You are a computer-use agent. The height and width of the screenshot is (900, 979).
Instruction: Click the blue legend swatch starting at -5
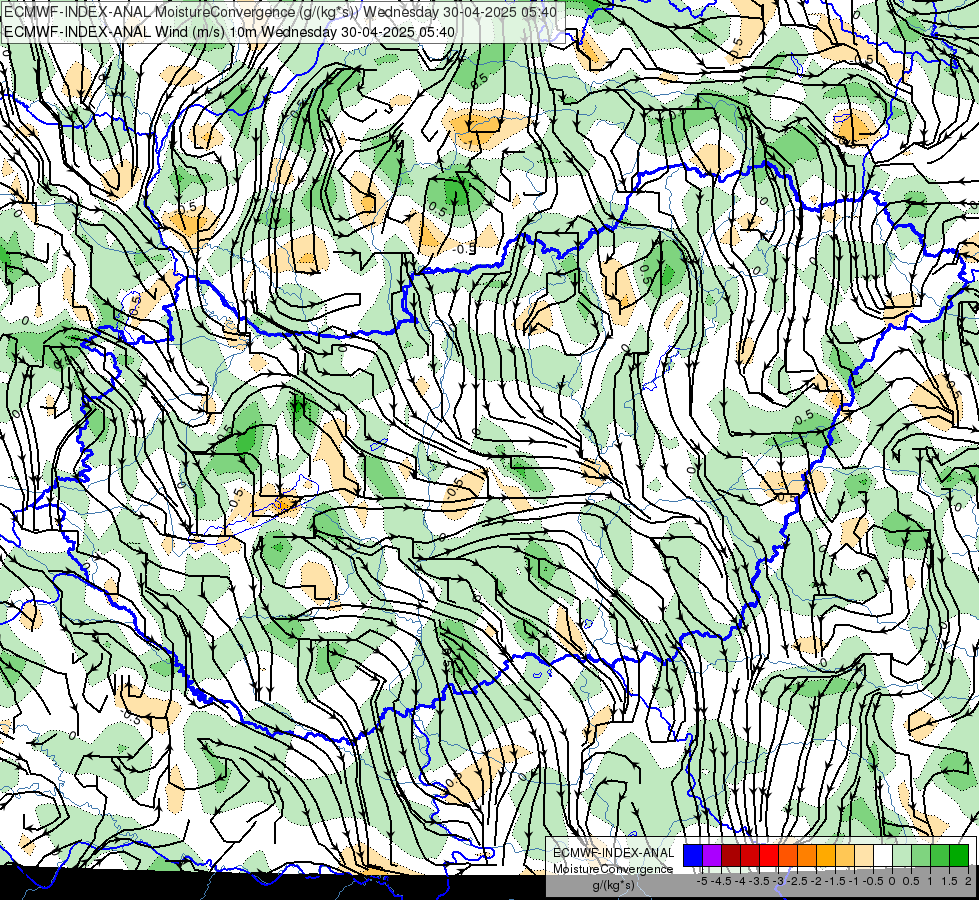coord(693,855)
